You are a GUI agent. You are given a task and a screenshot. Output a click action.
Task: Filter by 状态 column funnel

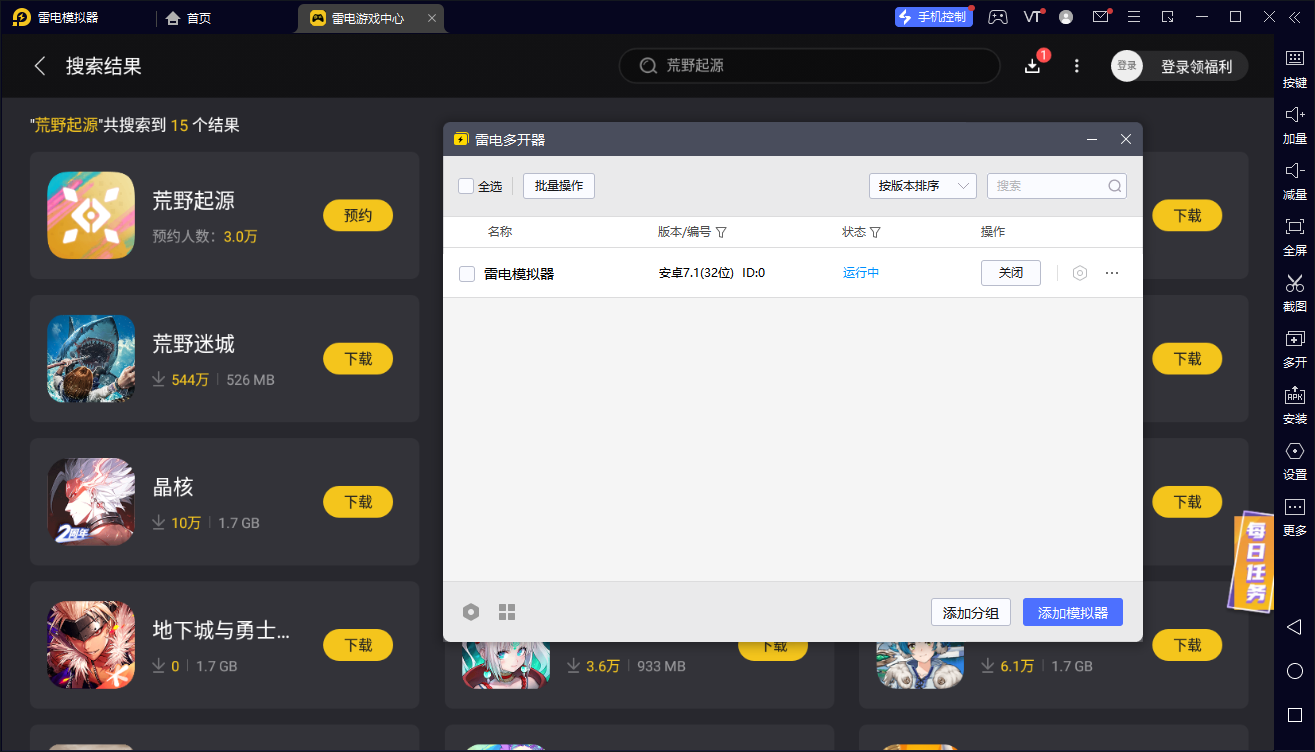pyautogui.click(x=876, y=232)
